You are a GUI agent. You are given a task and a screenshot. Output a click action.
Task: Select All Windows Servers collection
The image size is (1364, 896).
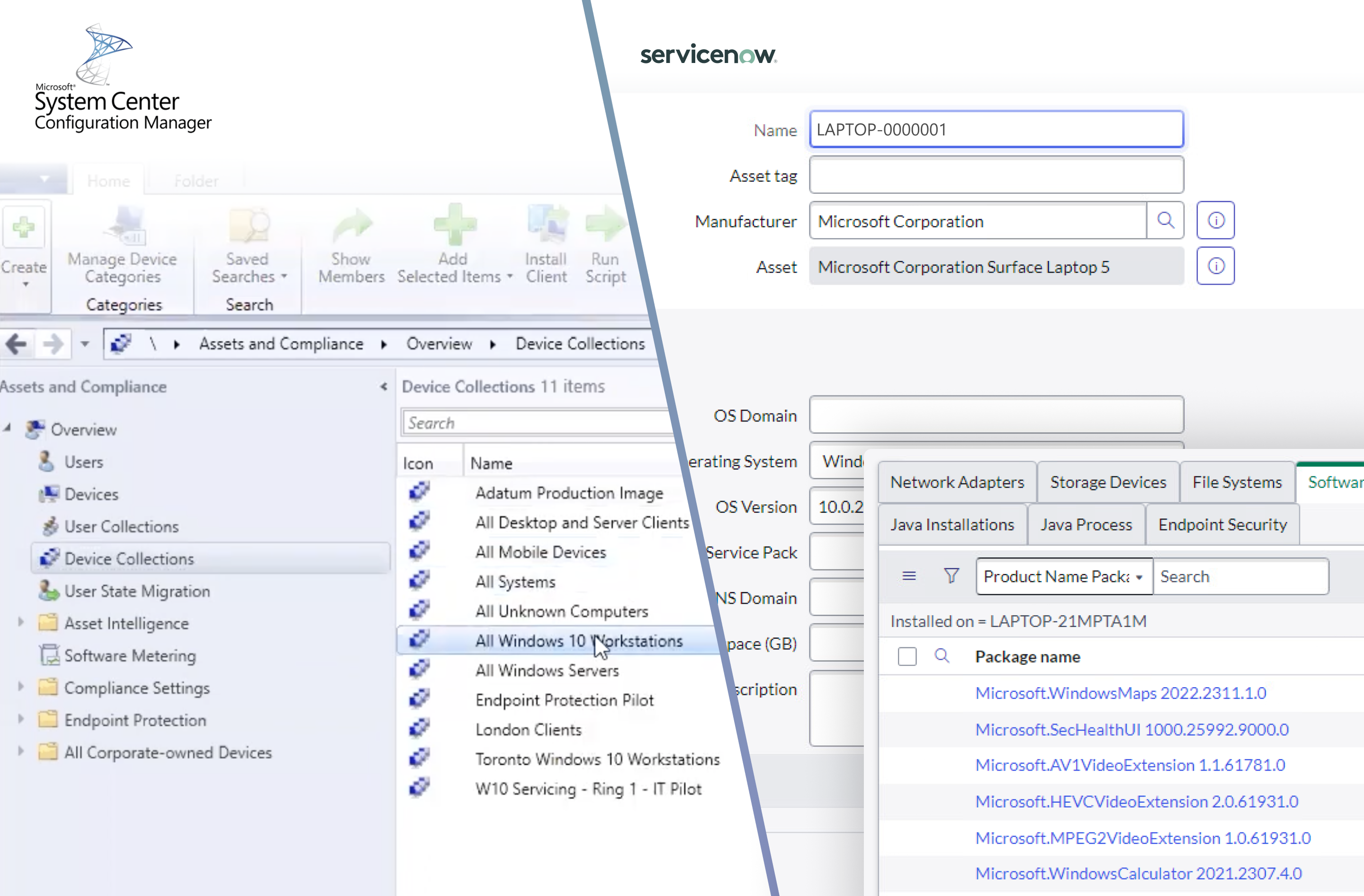point(547,670)
